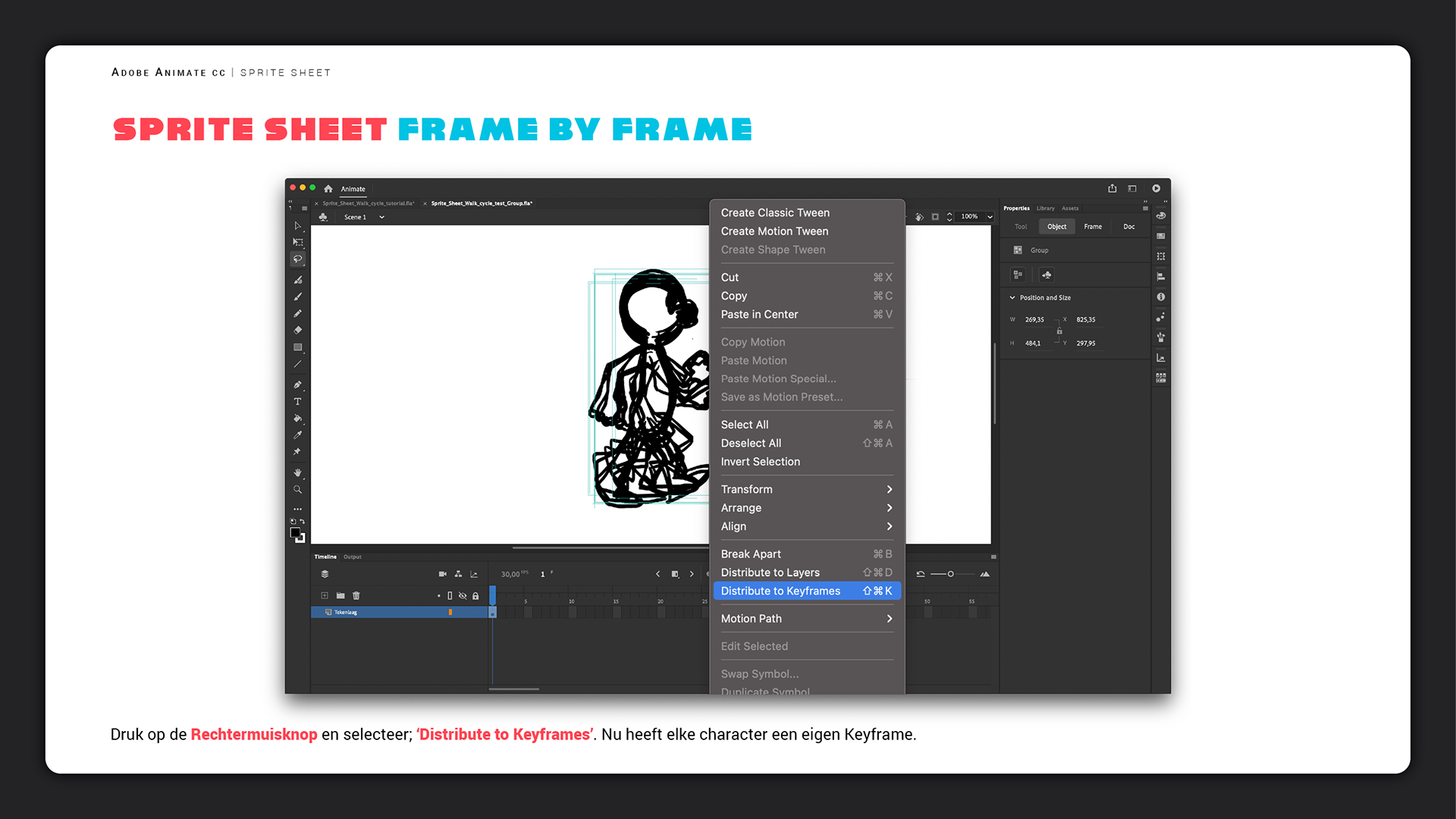Image resolution: width=1456 pixels, height=819 pixels.
Task: Expand the Transform submenu
Action: point(806,490)
